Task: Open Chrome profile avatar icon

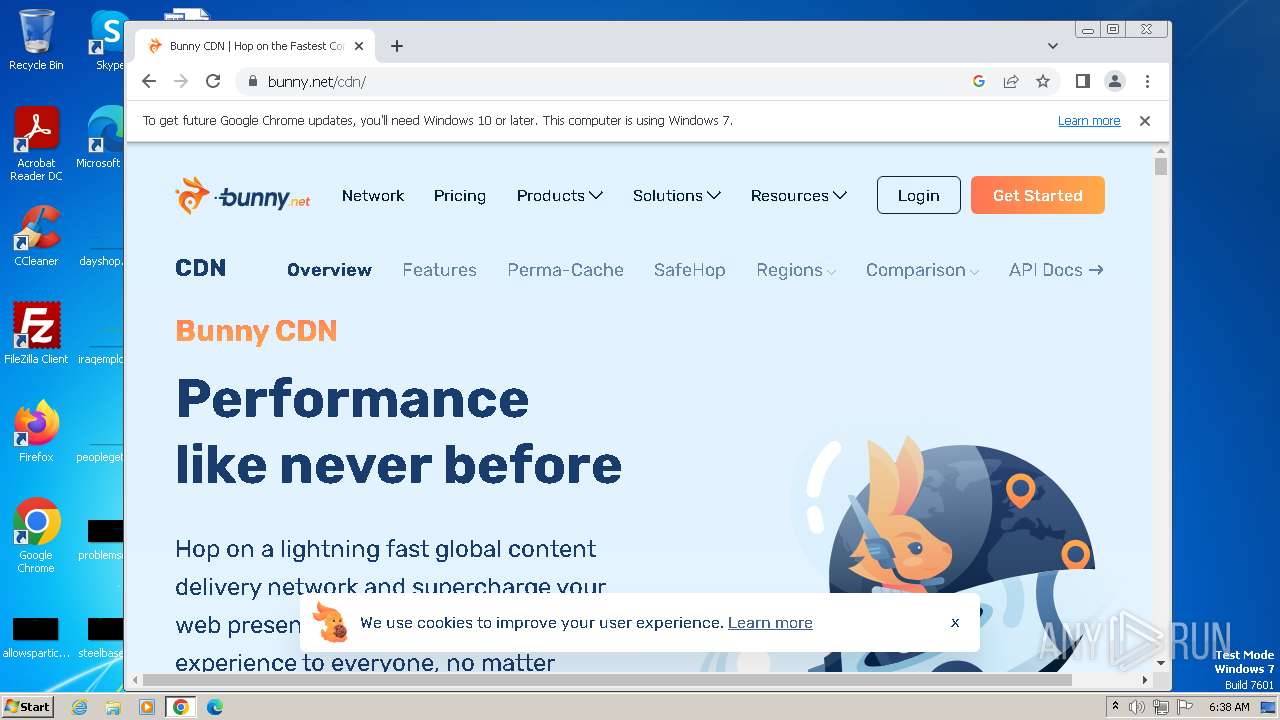Action: point(1115,81)
